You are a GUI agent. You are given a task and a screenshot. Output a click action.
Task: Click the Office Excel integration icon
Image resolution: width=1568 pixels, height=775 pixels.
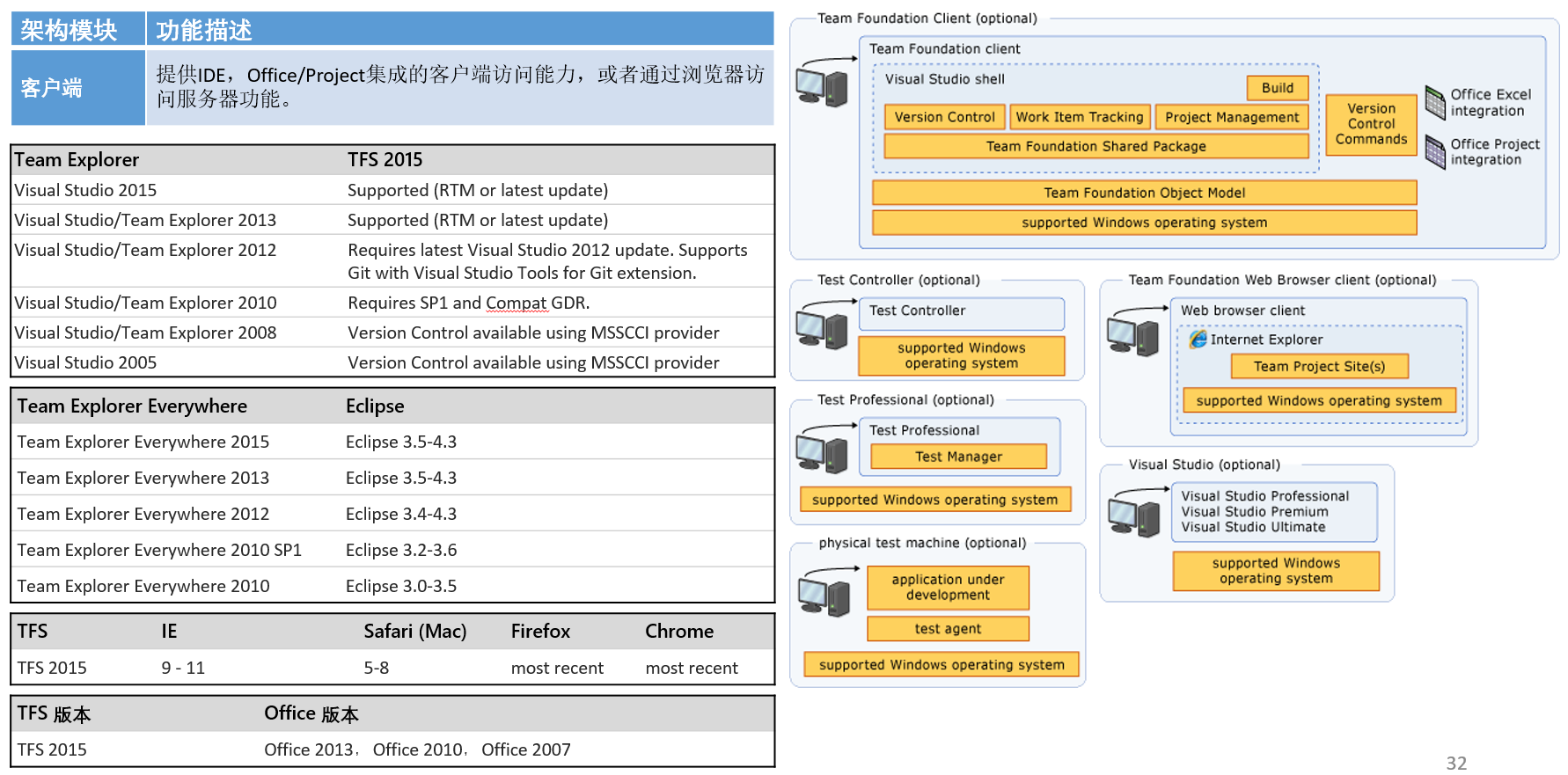[x=1435, y=102]
